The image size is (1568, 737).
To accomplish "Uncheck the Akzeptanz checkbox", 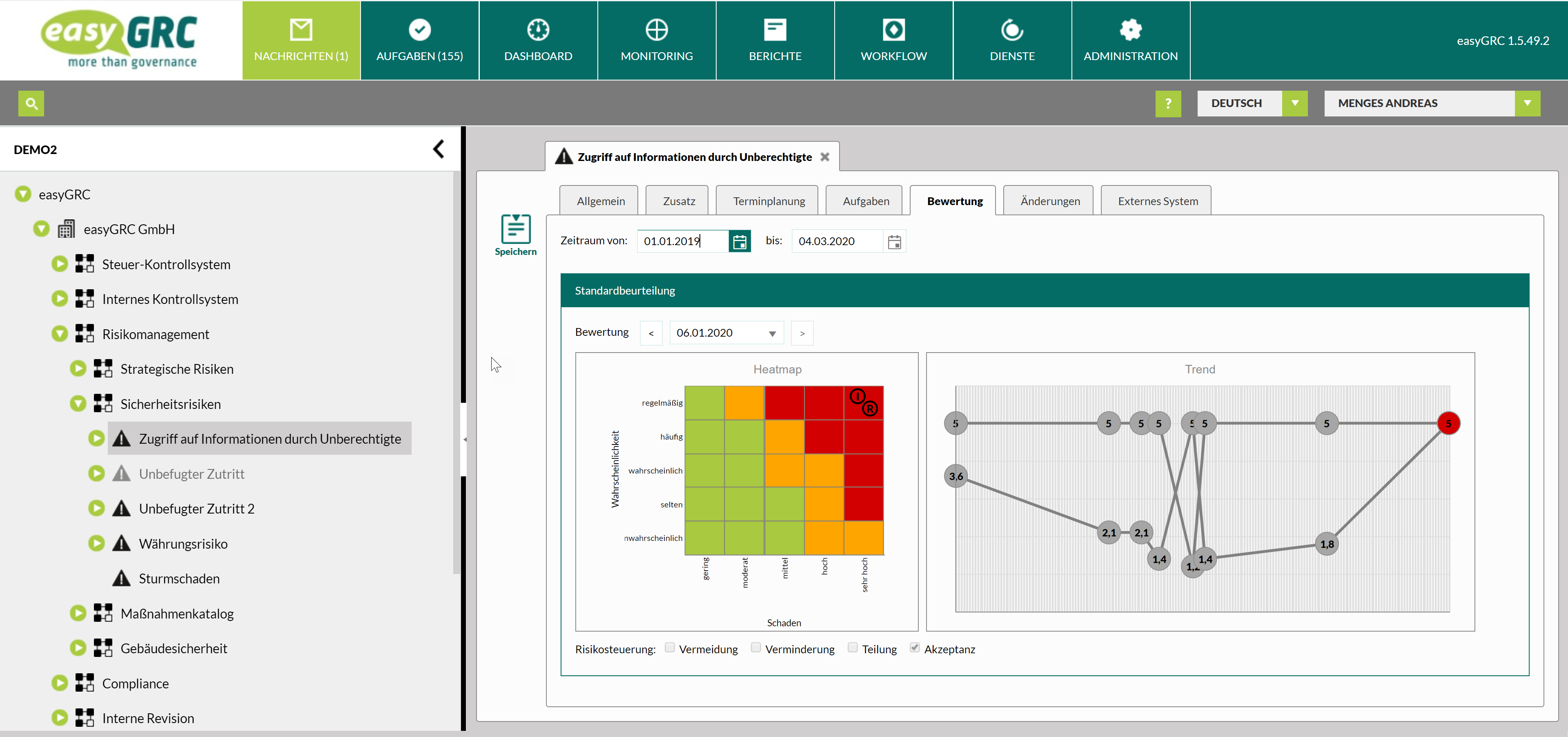I will pos(914,648).
